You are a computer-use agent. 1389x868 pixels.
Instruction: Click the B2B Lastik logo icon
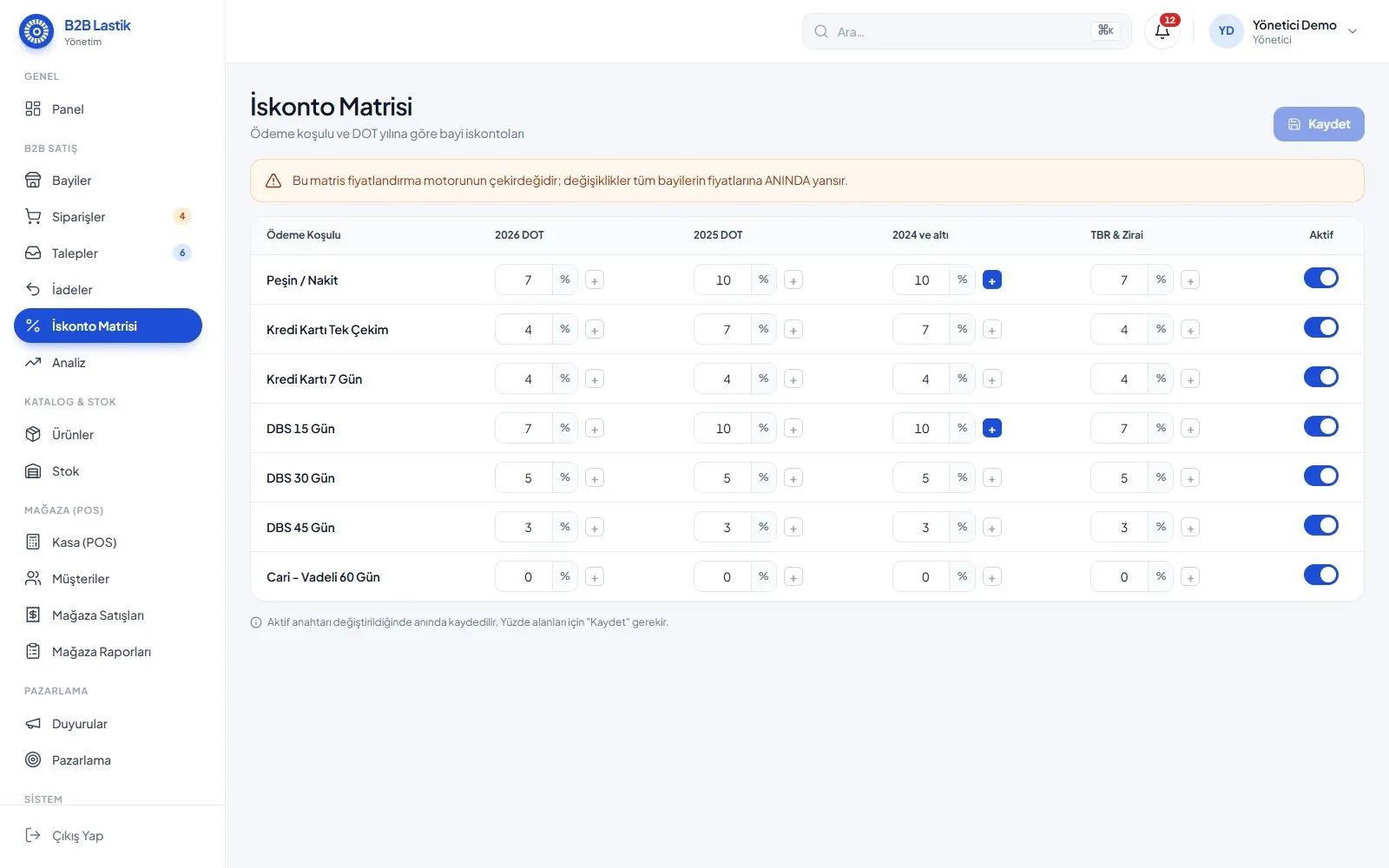(36, 31)
